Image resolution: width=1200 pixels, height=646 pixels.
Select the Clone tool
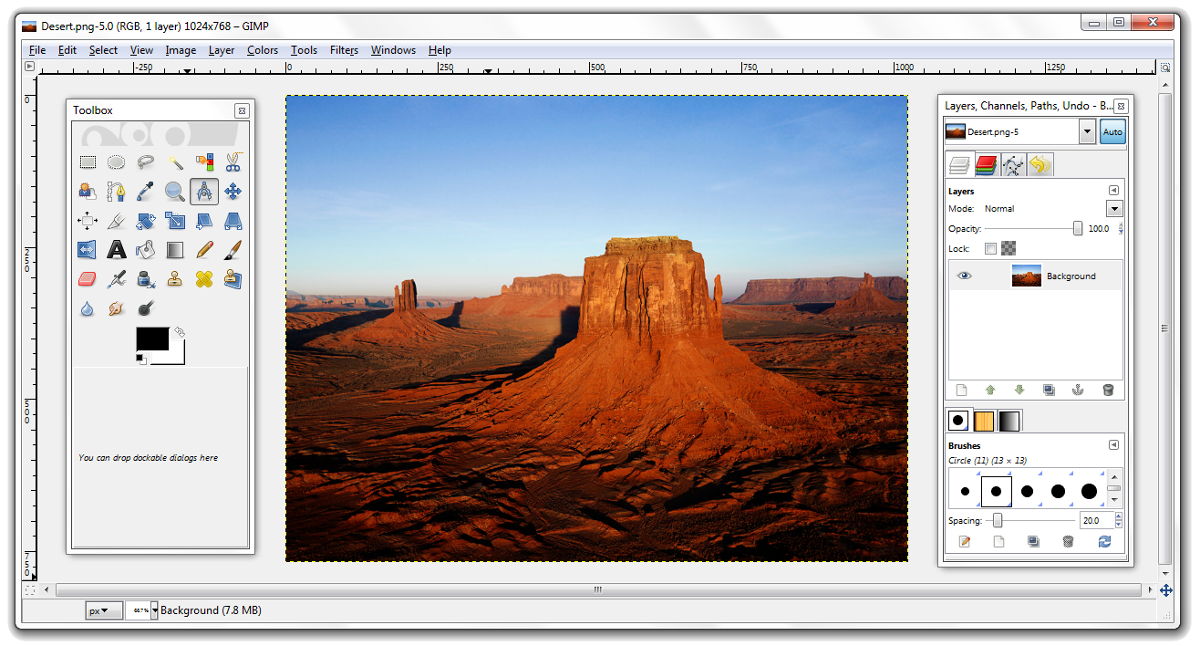pos(174,278)
